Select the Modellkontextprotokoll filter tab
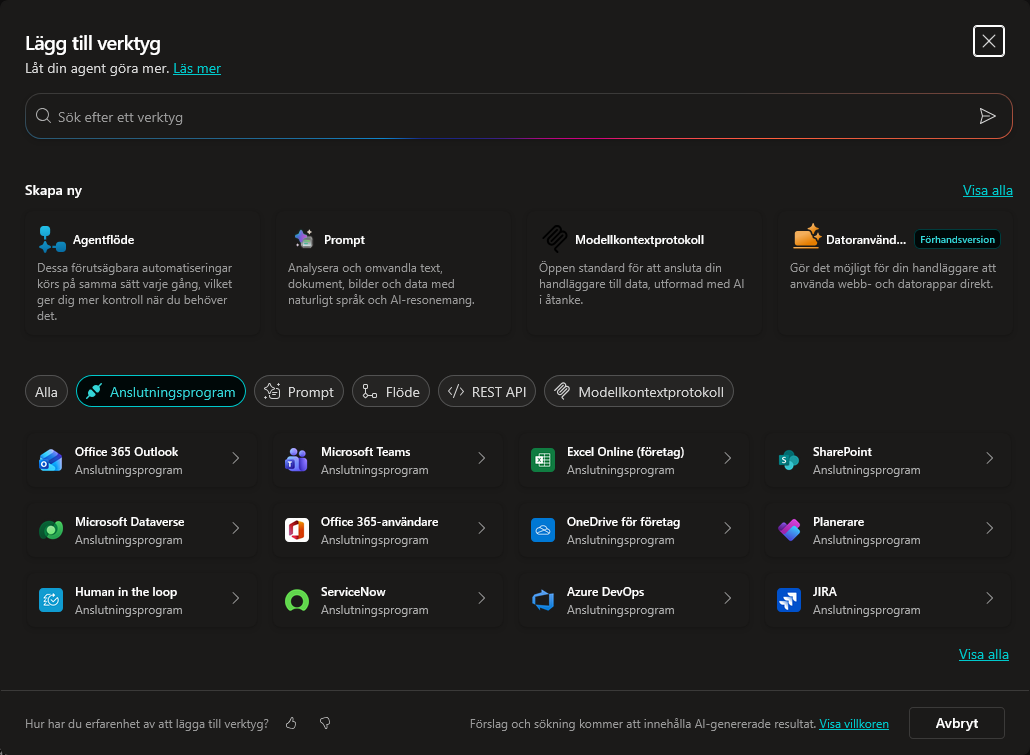 (x=639, y=392)
